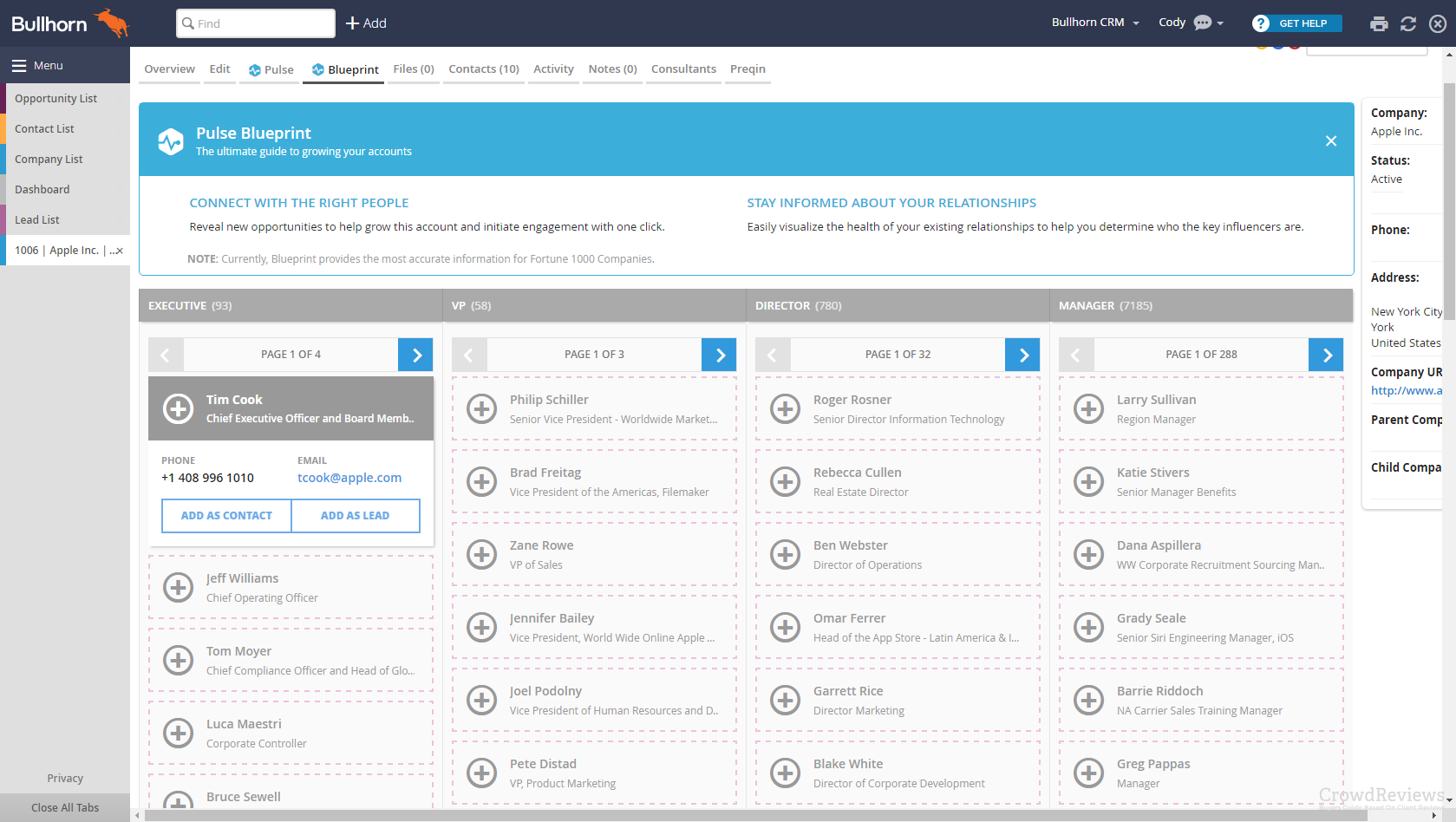Open the Notes (0) tab
This screenshot has height=822, width=1456.
point(613,69)
